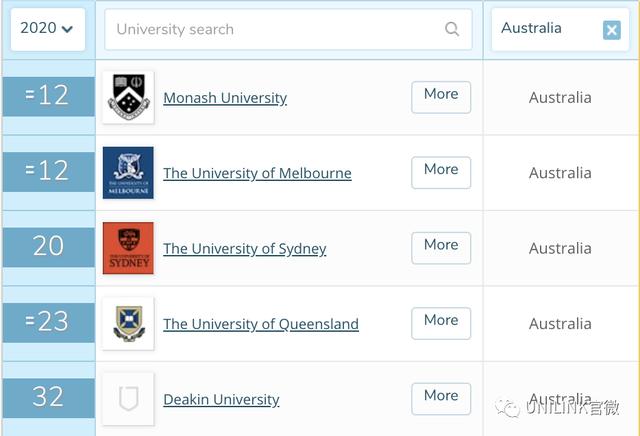This screenshot has width=640, height=436.
Task: Open the Deakin University link
Action: (221, 399)
